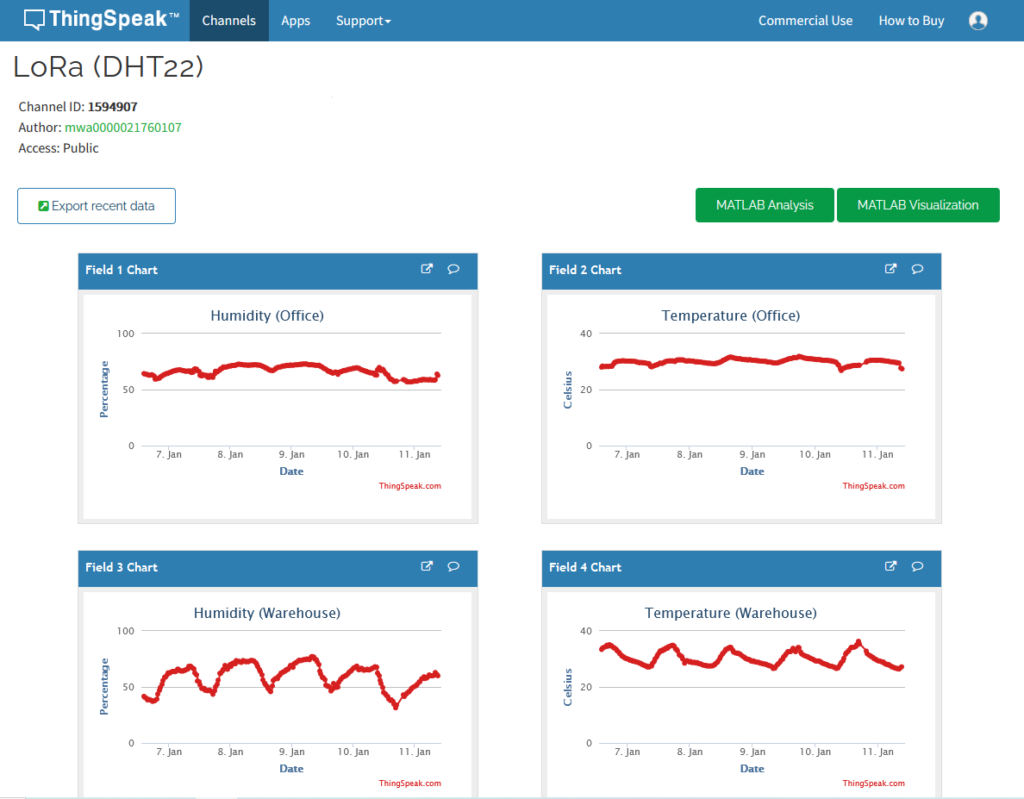Screen dimensions: 1024x799
Task: Open comments for Field 1 Chart
Action: (453, 269)
